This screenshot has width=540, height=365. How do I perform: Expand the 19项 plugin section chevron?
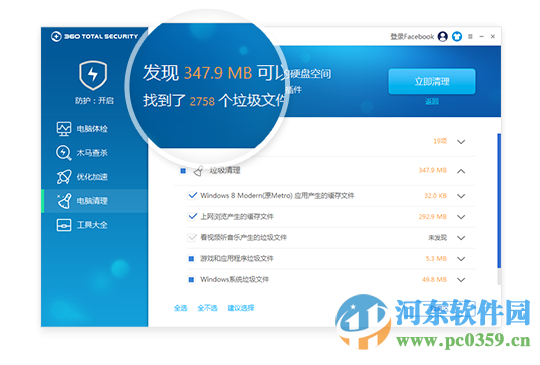point(461,142)
